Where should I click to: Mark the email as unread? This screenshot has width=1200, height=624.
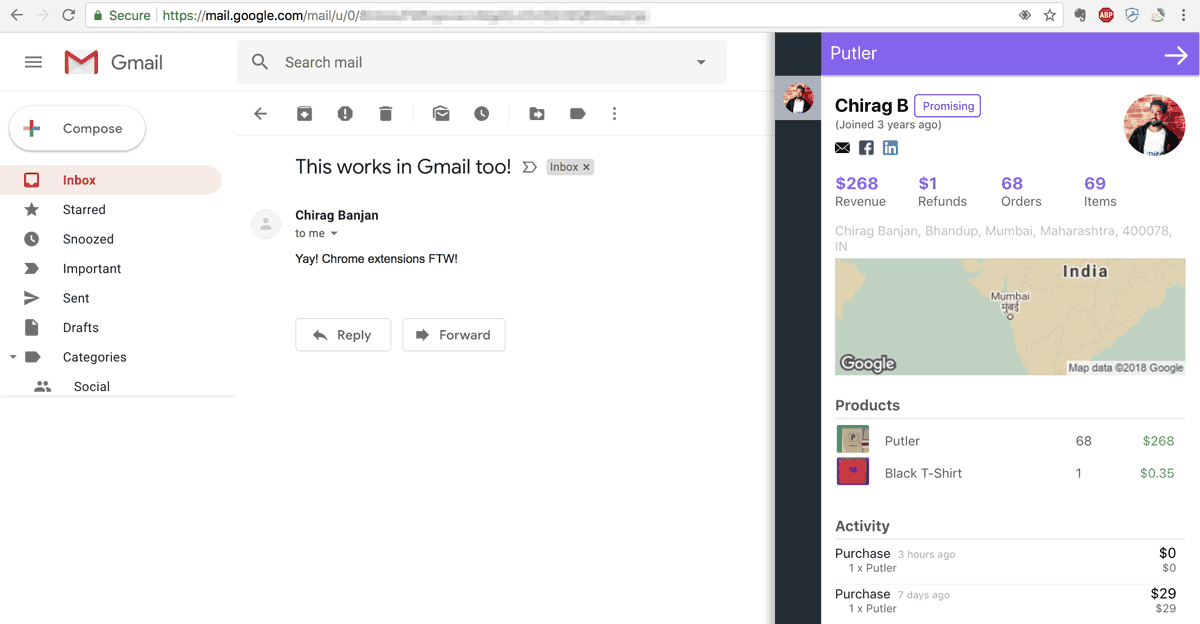[441, 113]
